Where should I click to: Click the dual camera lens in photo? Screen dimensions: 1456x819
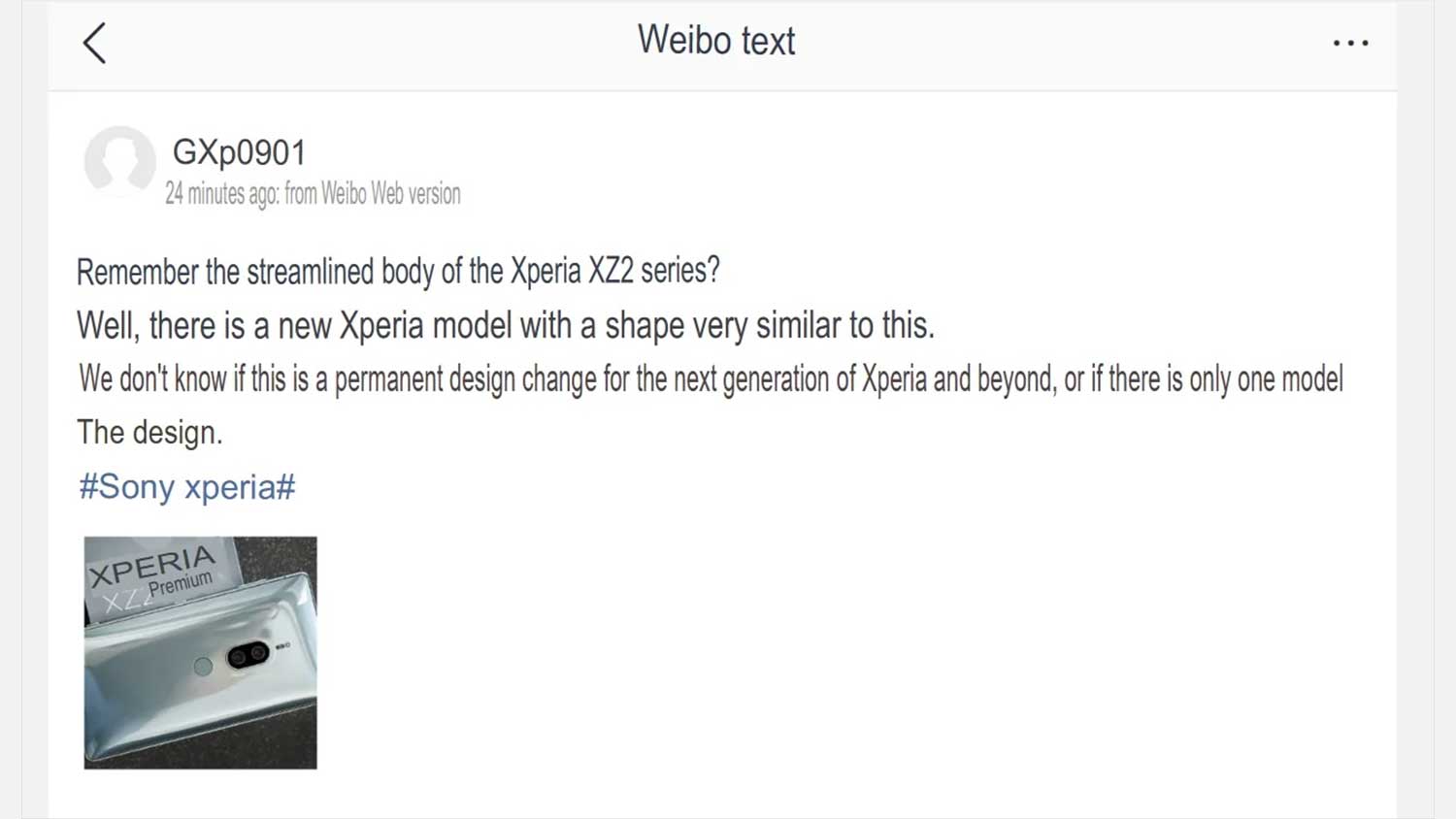[248, 656]
